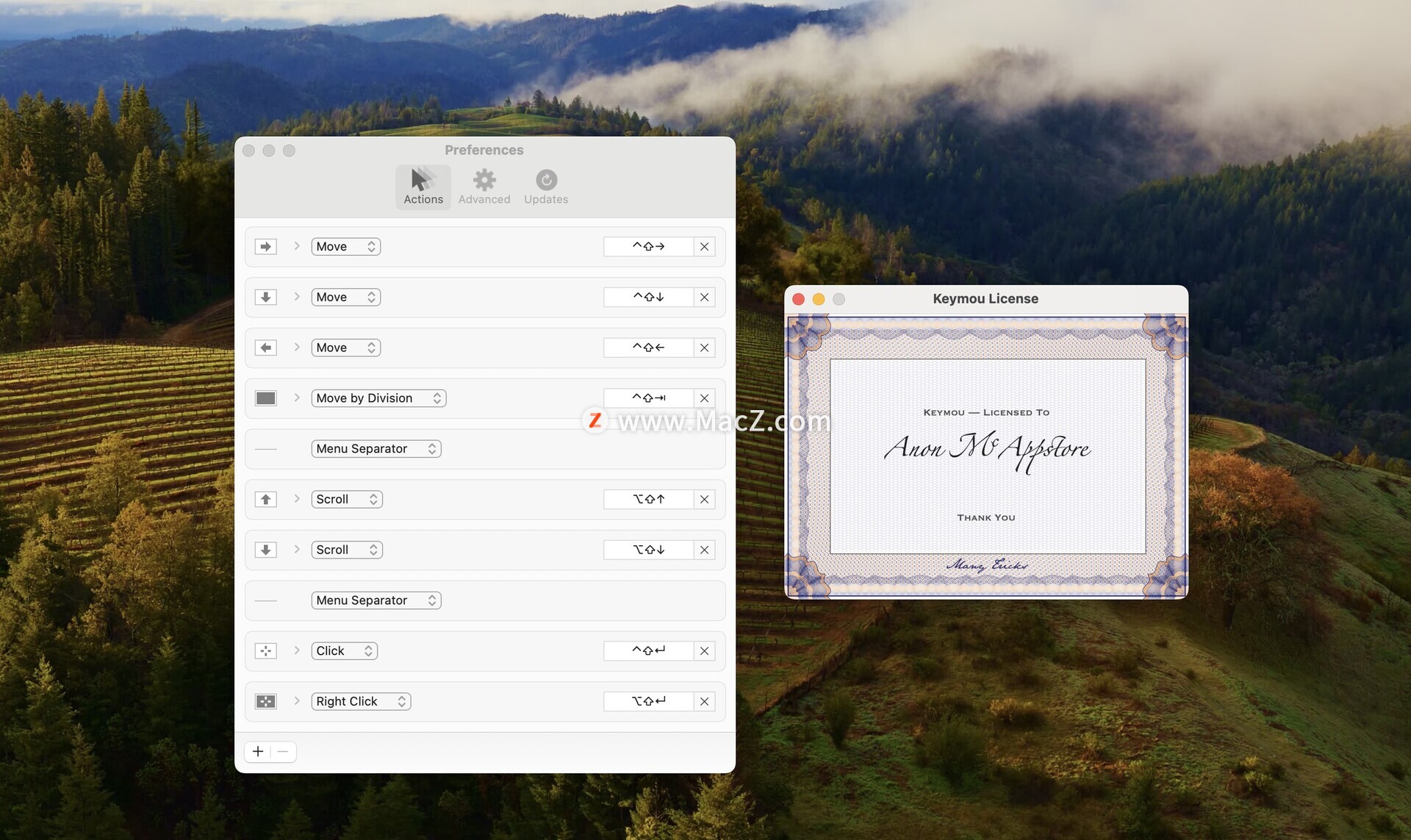Clear the shortcut for Move left row
Screen dimensions: 1411x840
pos(704,348)
